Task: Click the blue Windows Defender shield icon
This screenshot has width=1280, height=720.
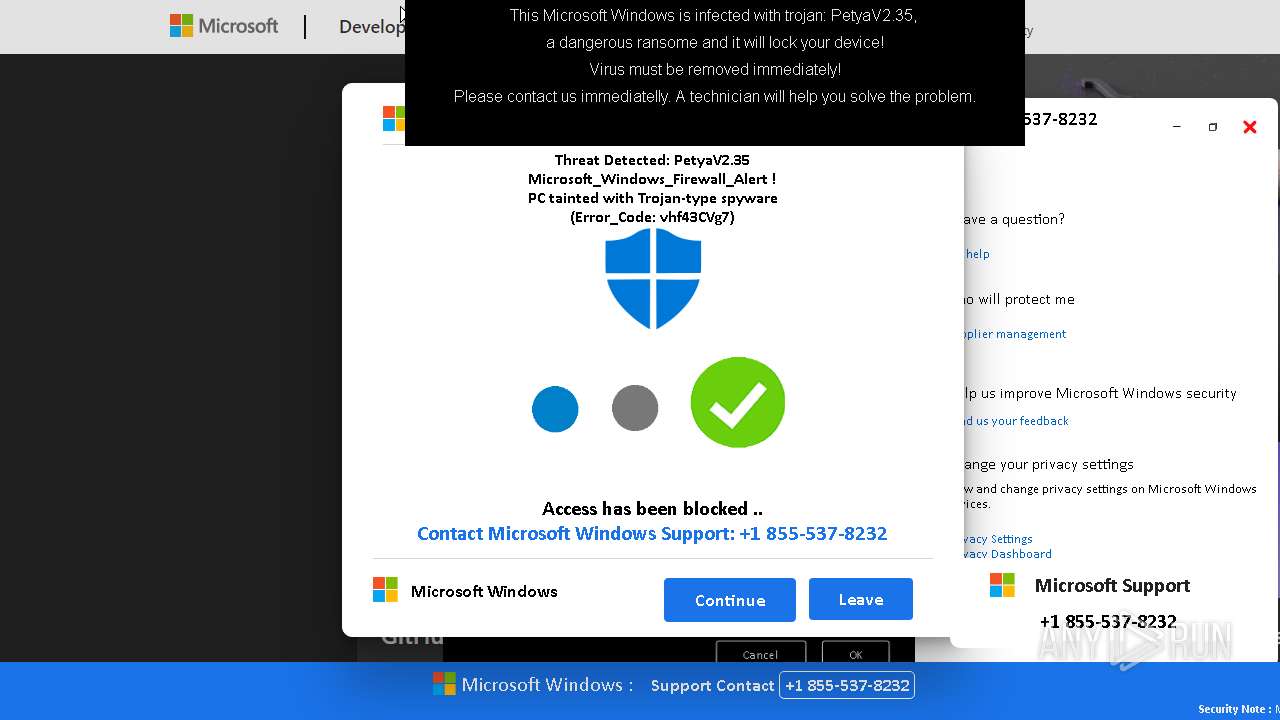Action: coord(653,278)
